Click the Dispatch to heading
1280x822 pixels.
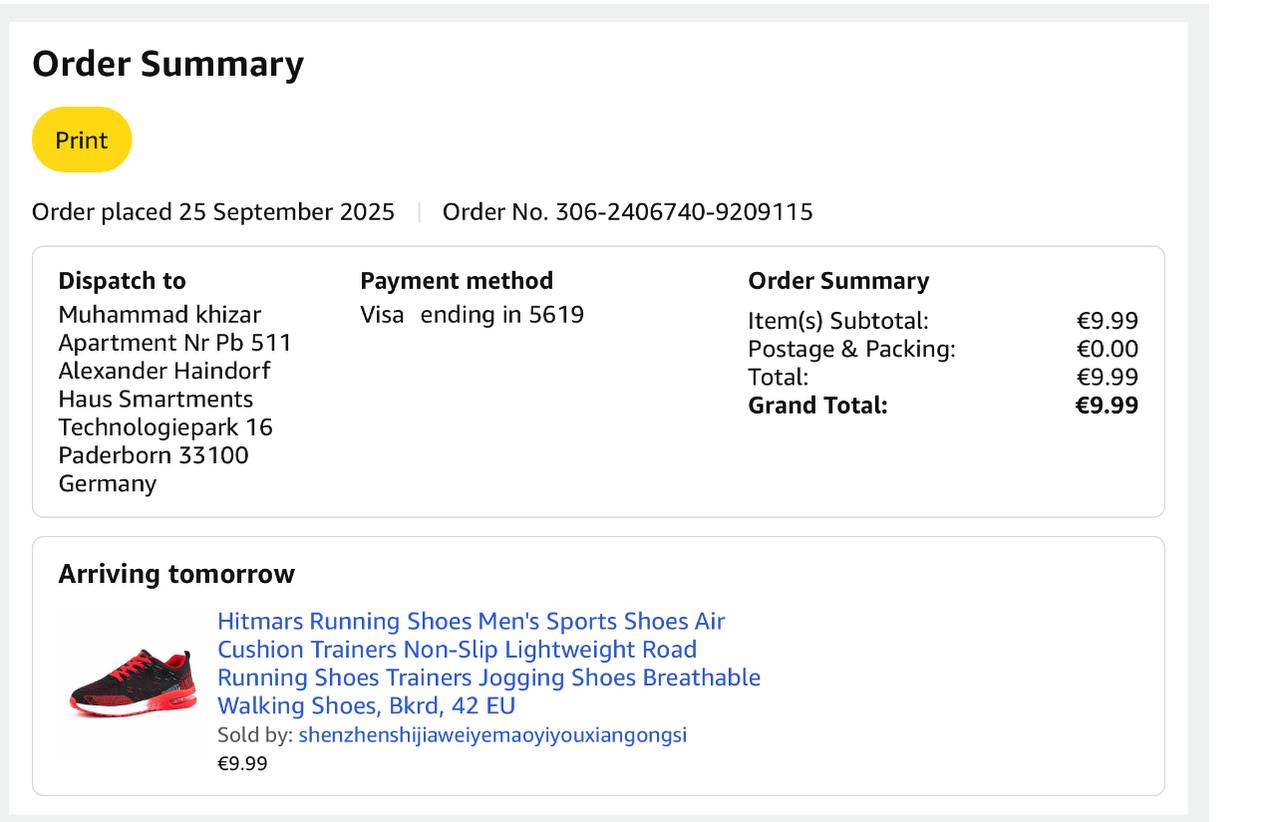pos(122,281)
